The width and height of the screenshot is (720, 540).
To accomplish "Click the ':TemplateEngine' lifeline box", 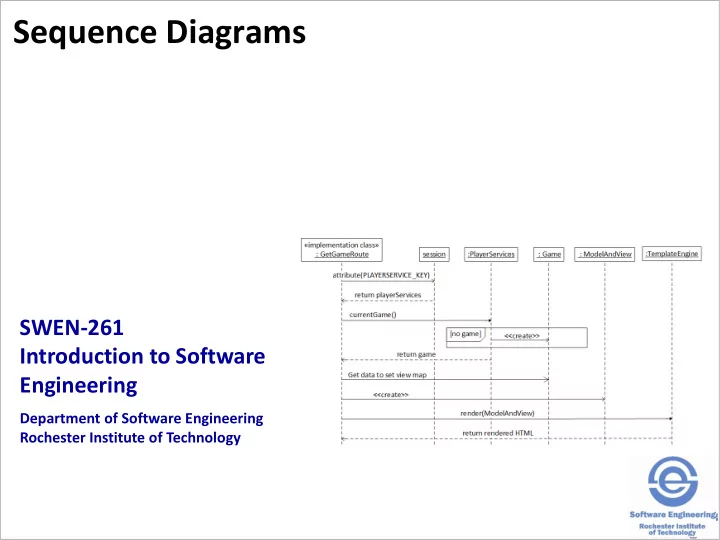I will [672, 253].
